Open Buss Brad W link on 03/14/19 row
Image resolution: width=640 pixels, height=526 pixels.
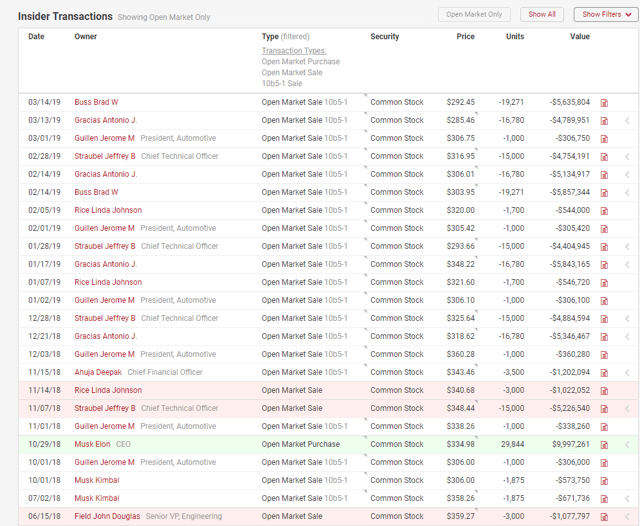pyautogui.click(x=96, y=102)
